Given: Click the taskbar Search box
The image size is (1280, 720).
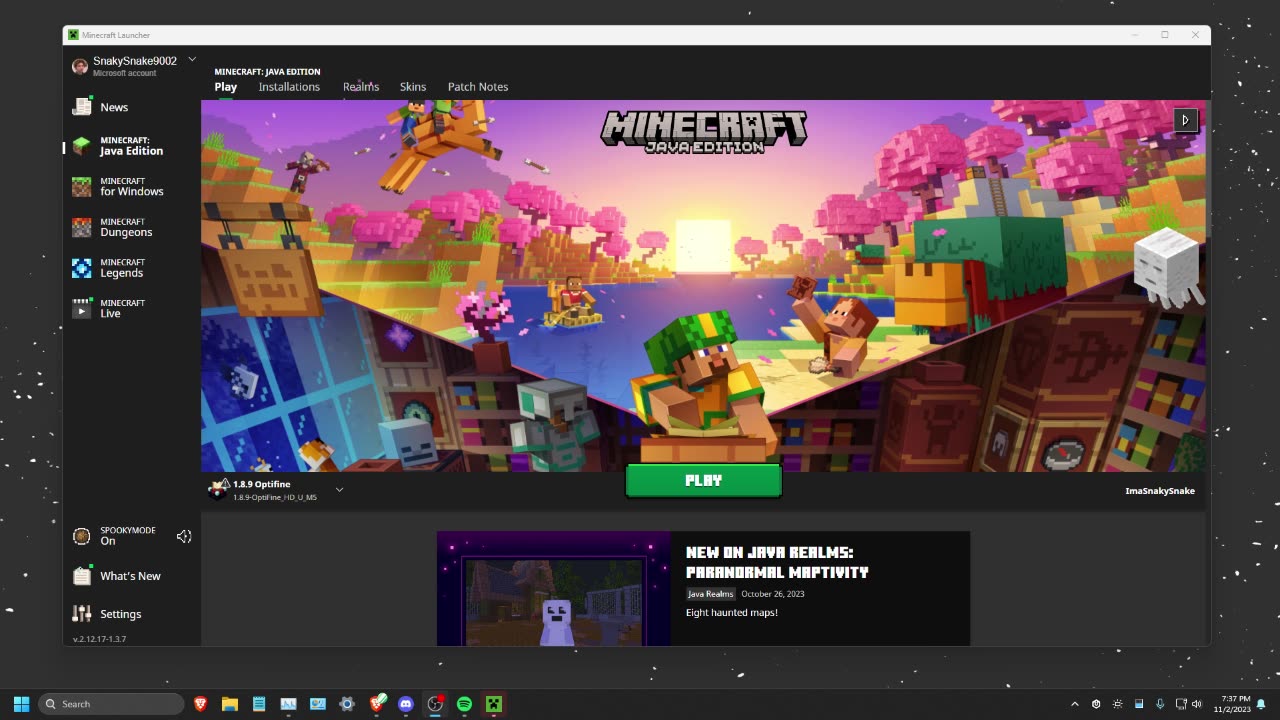Looking at the screenshot, I should pyautogui.click(x=111, y=704).
